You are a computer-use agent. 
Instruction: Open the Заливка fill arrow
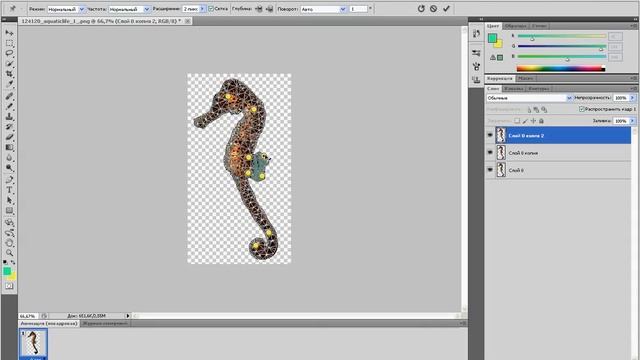pyautogui.click(x=632, y=121)
